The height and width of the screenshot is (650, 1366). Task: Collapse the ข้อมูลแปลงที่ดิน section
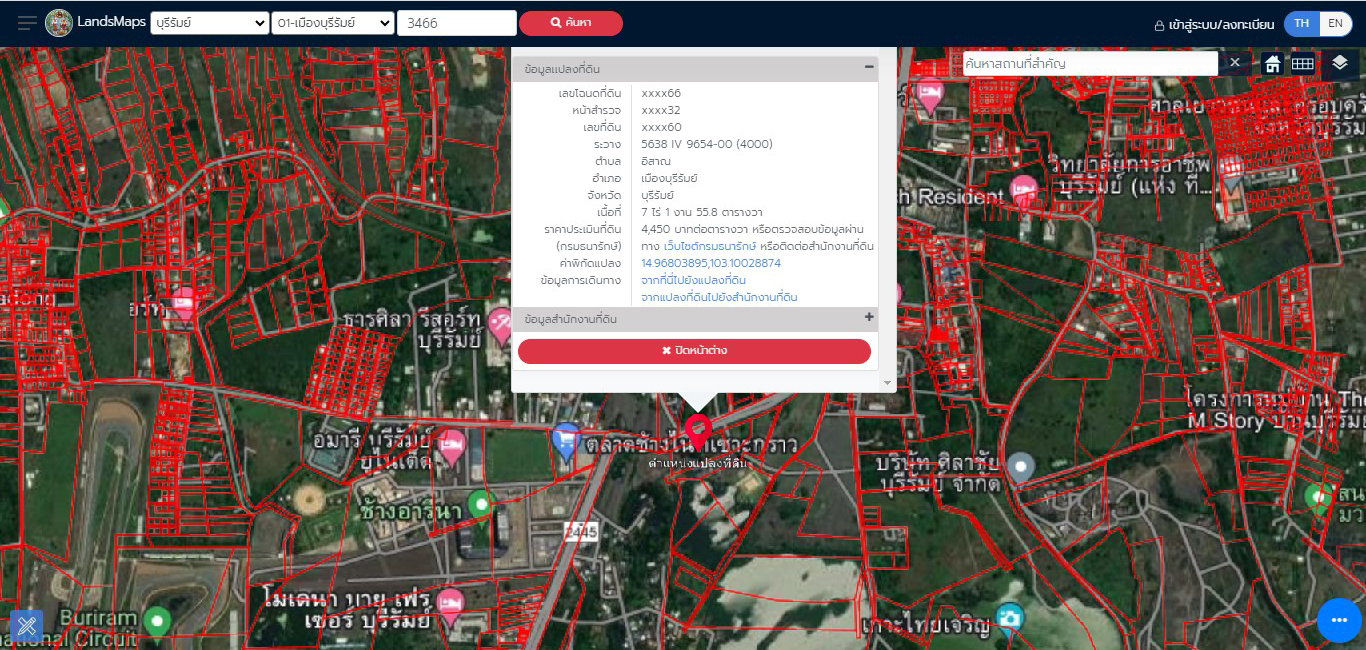869,68
